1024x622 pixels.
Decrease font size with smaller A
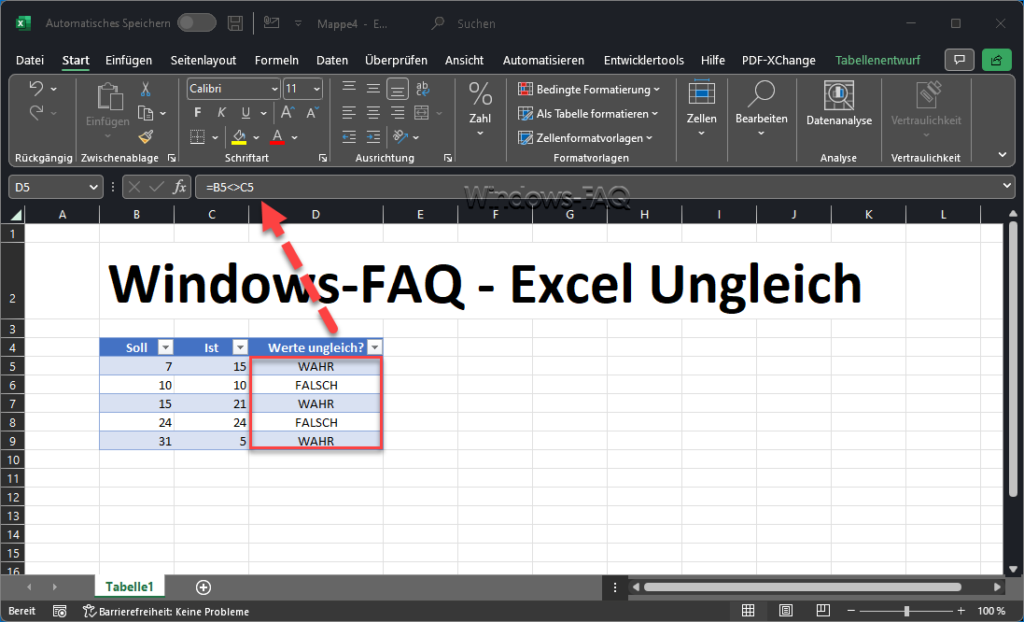point(312,113)
